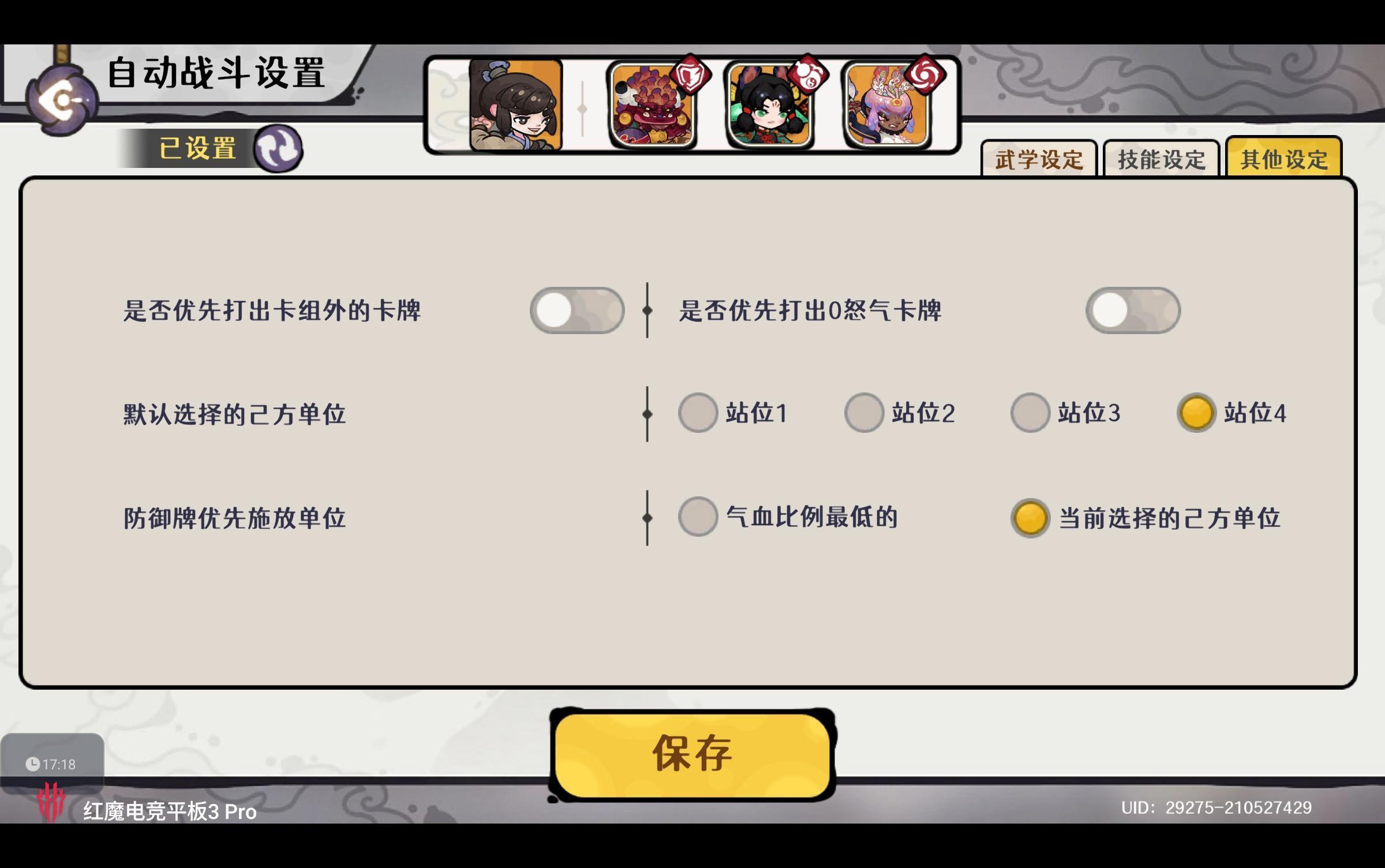Image resolution: width=1385 pixels, height=868 pixels.
Task: Click the shield badge on lion portrait
Action: click(x=690, y=74)
